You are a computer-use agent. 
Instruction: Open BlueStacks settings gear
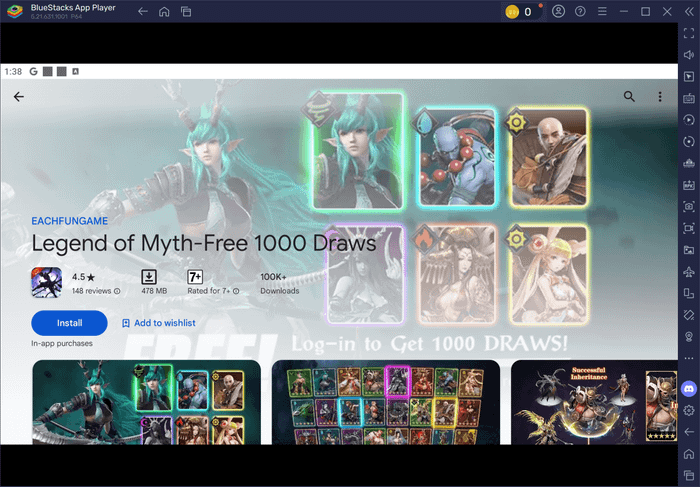[x=689, y=410]
